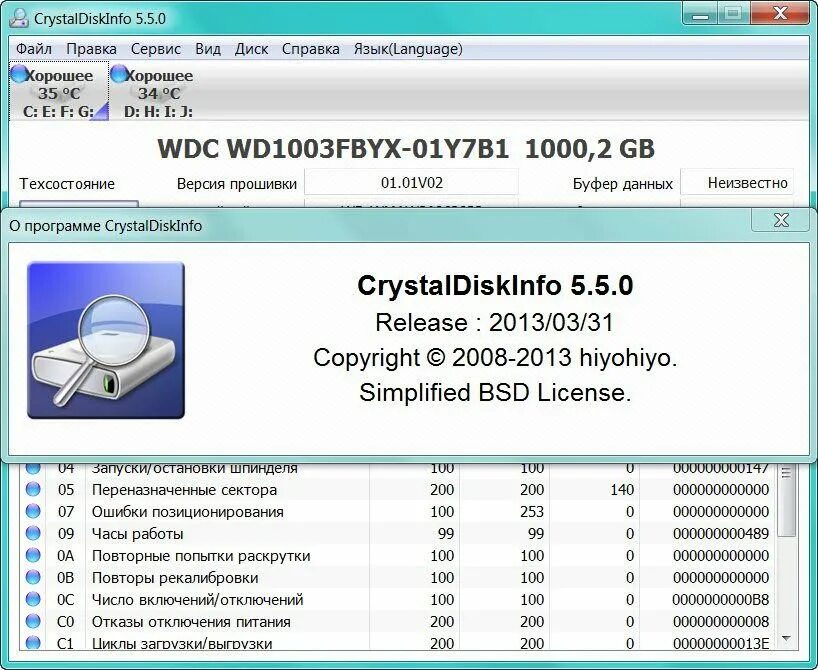Viewport: 818px width, 670px height.
Task: Click the status orb for Часы работы
Action: 33,533
